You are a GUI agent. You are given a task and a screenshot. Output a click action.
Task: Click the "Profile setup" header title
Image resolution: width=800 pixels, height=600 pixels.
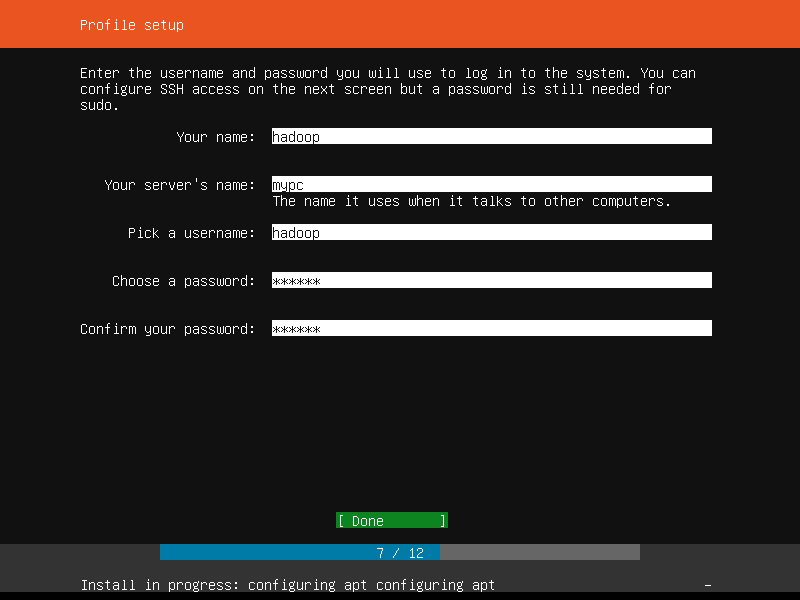(132, 25)
